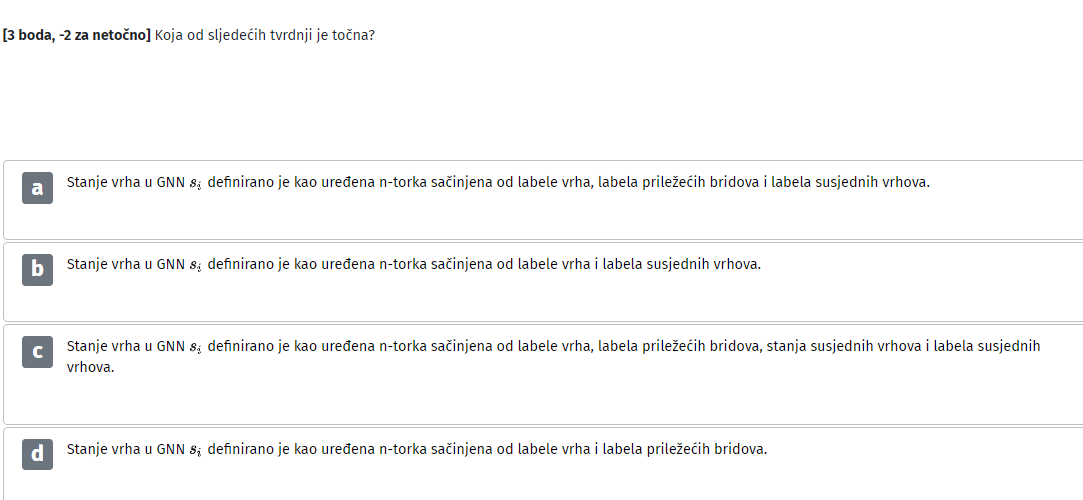Choose the gray badge labeled d
1083x500 pixels.
37,454
